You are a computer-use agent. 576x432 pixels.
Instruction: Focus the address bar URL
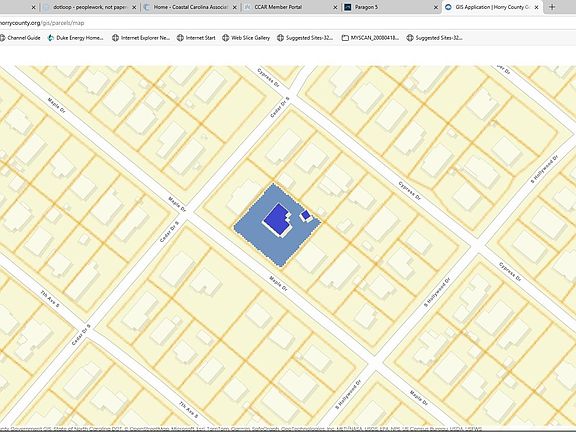click(x=42, y=23)
